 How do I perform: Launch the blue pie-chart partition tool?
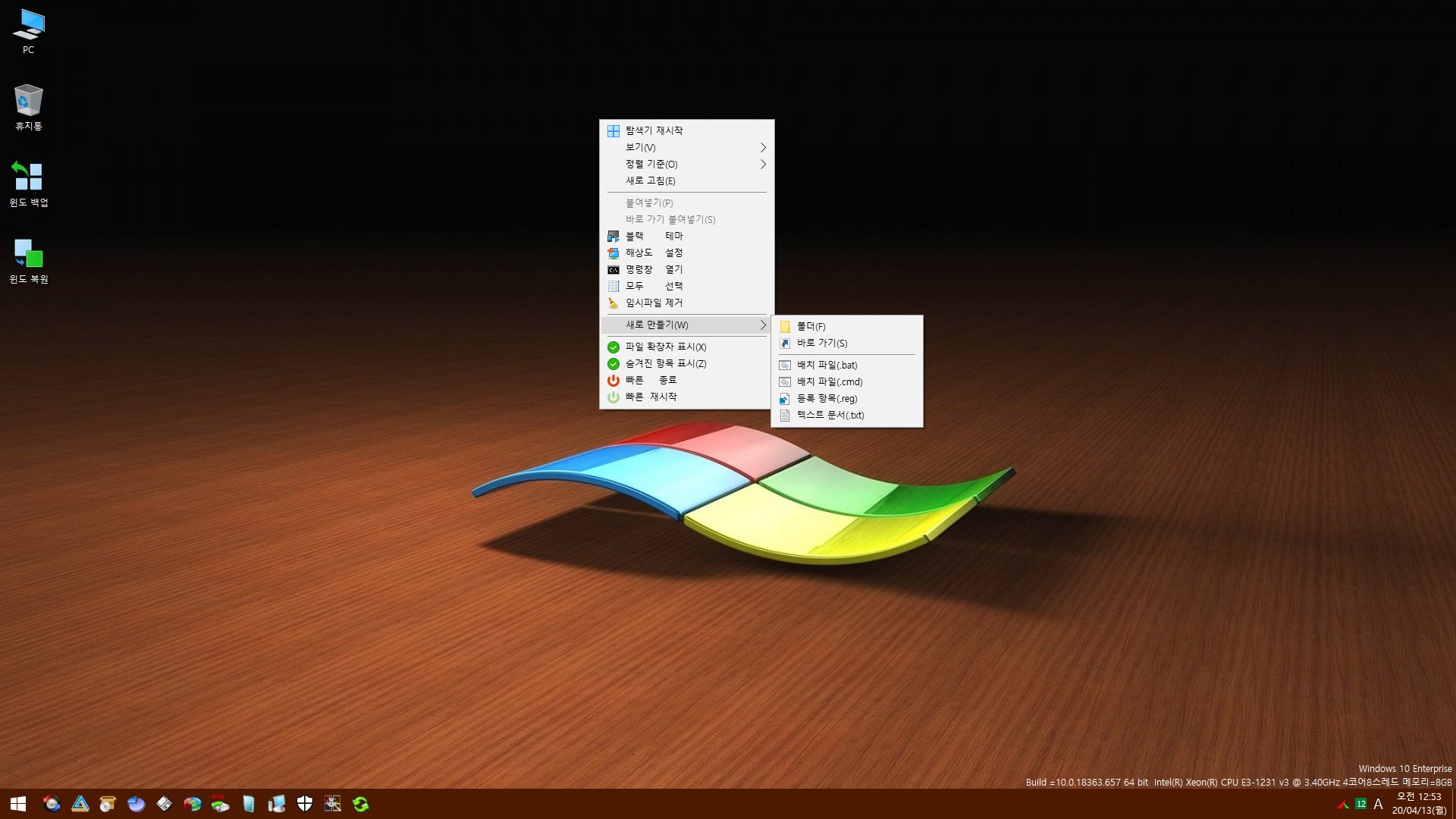(x=136, y=804)
